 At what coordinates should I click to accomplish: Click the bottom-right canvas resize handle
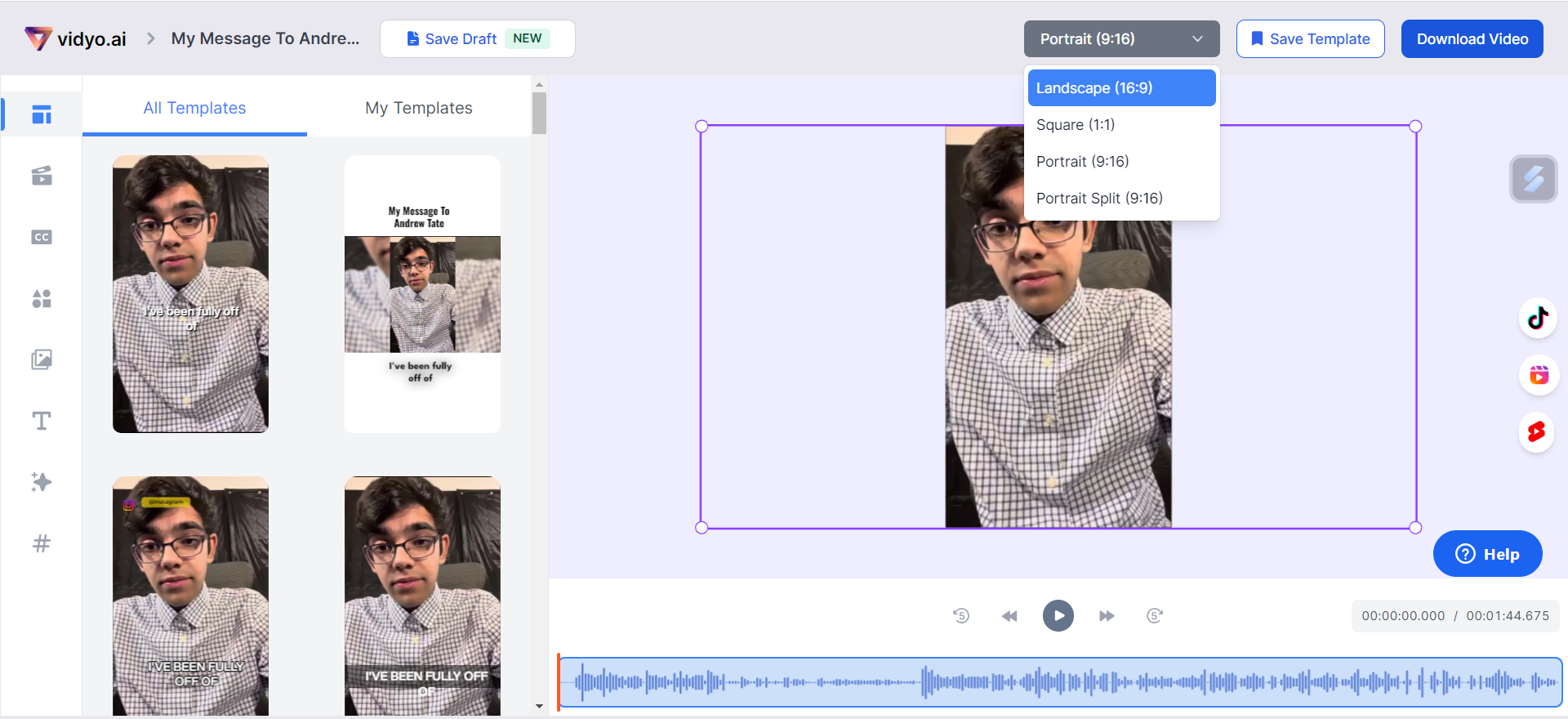1416,528
